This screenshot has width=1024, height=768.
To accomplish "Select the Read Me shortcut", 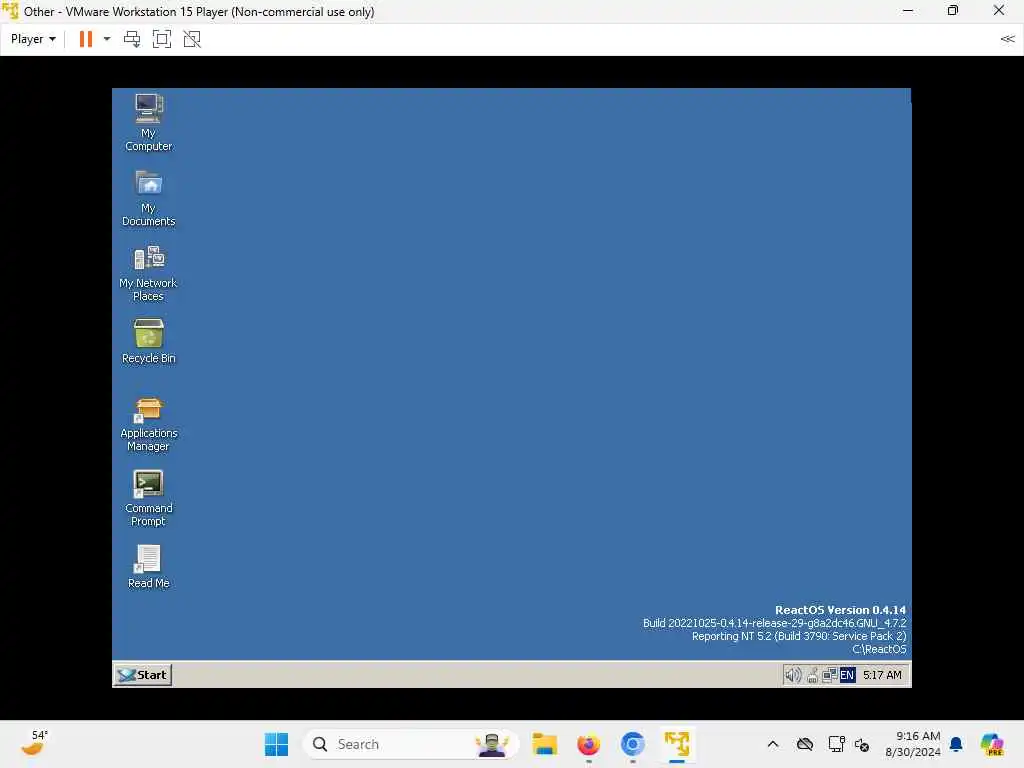I will click(x=148, y=567).
